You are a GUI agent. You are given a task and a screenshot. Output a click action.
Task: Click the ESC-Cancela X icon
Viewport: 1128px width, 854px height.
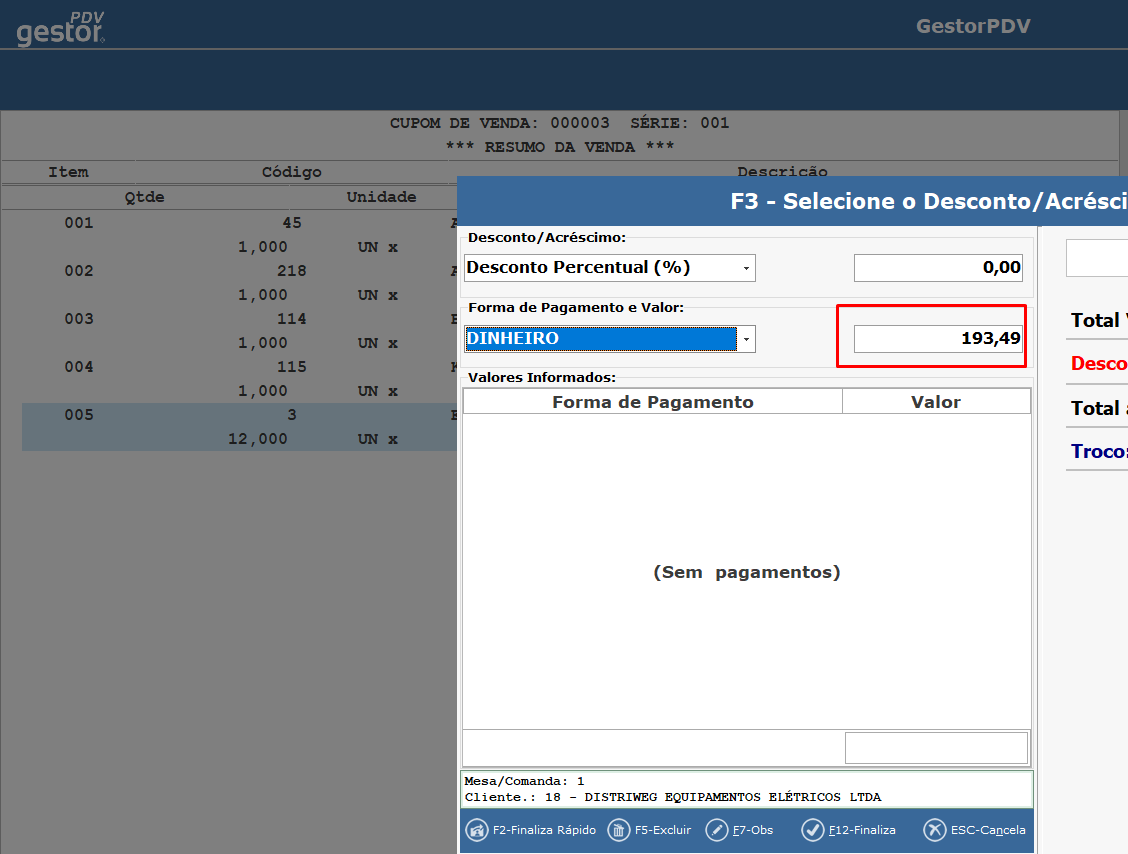[934, 830]
